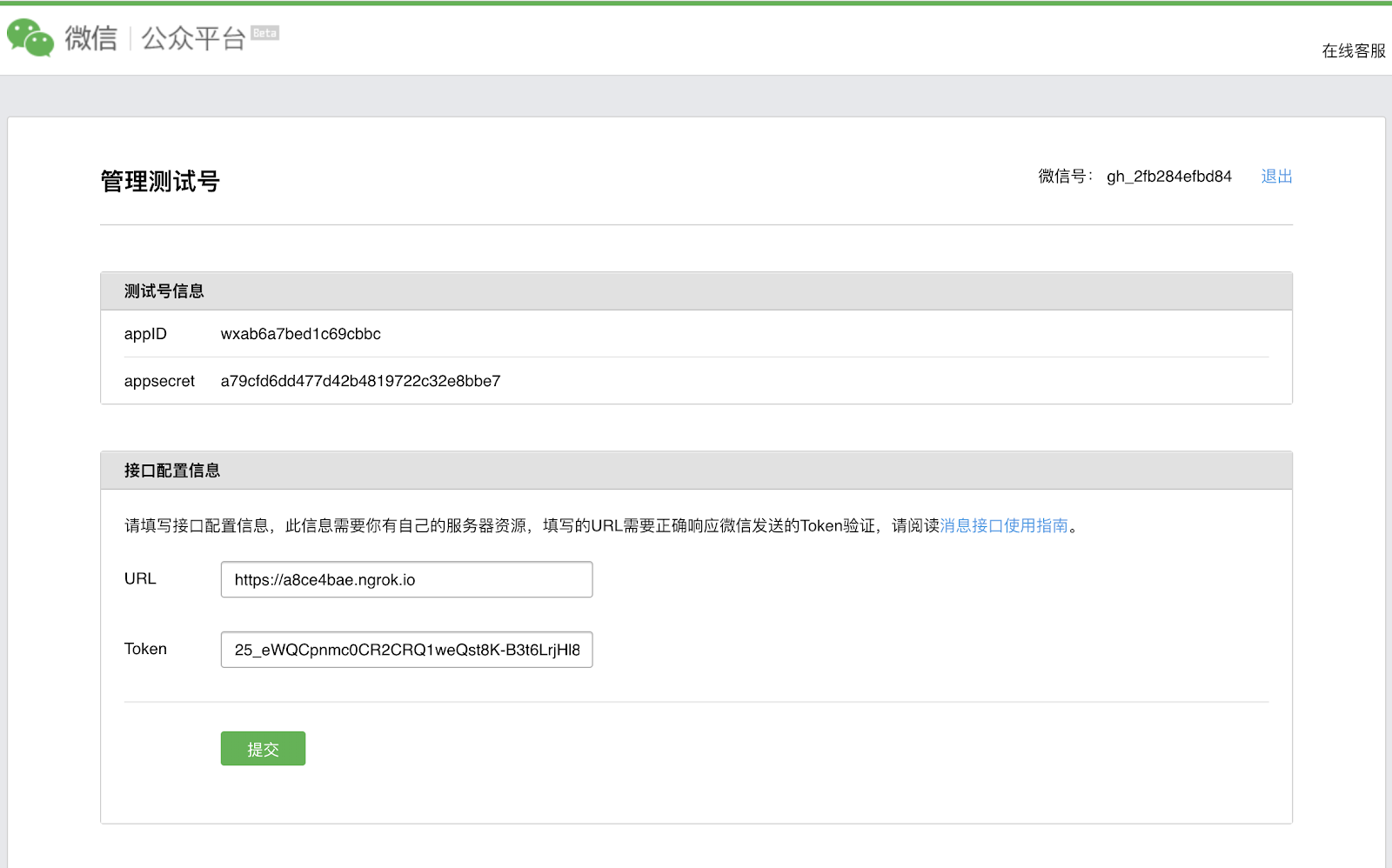Click the 微信 brand text in header
The width and height of the screenshot is (1392, 868).
click(x=90, y=38)
